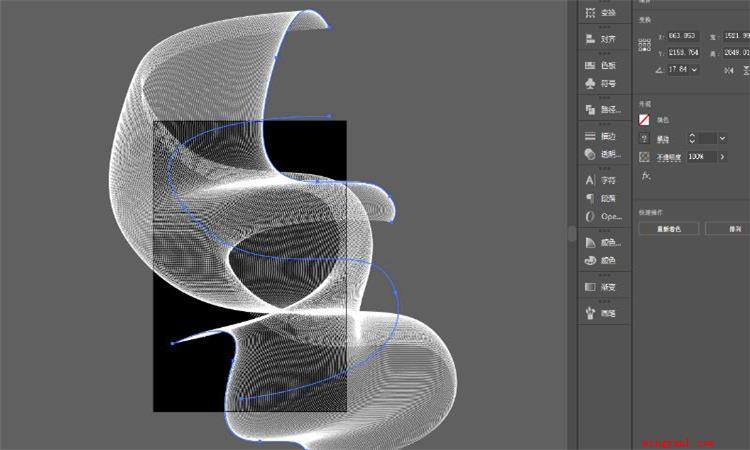Open the Gradient (渐变) panel icon
The image size is (750, 450).
[590, 287]
